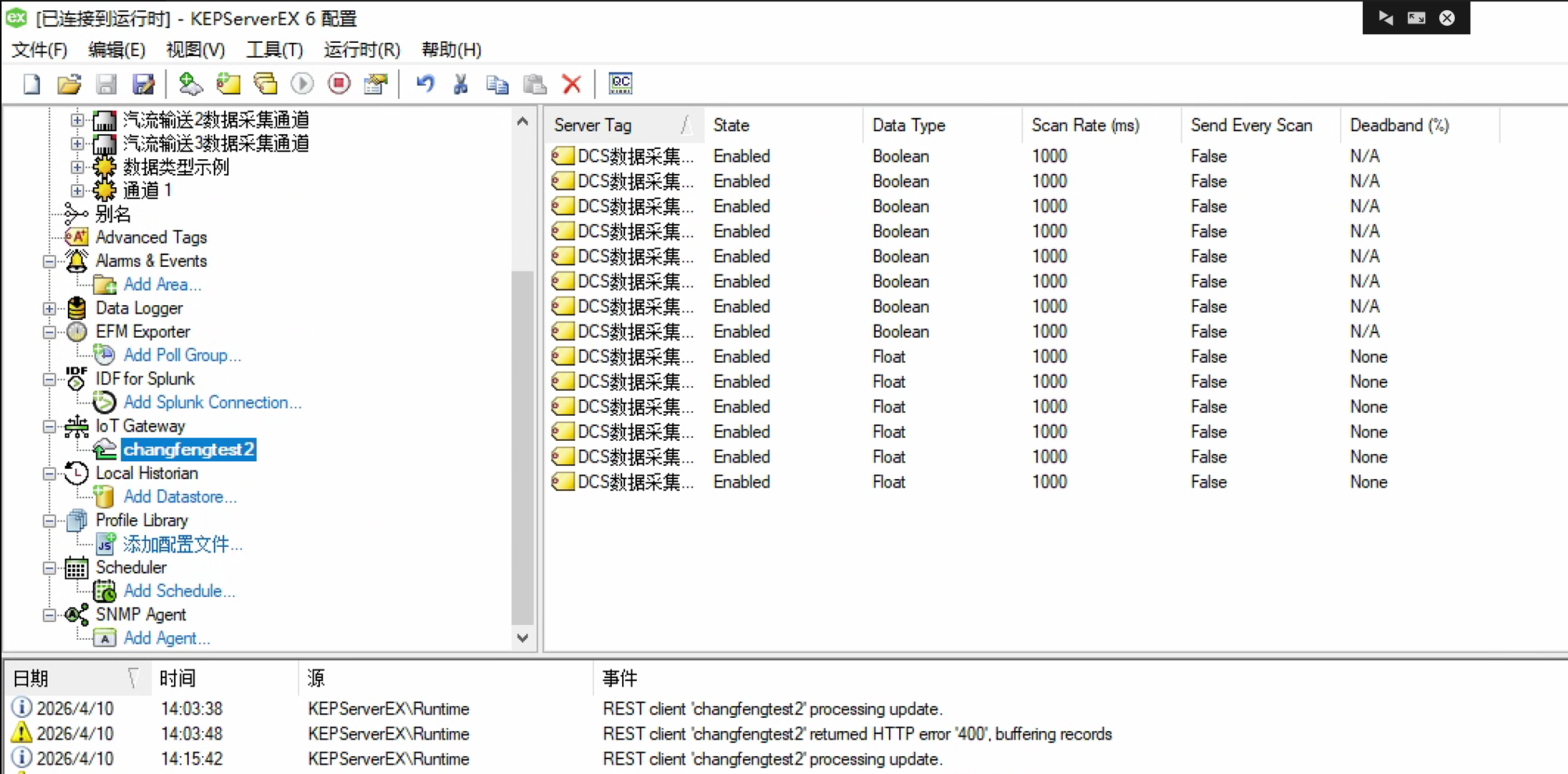
Task: Open the 帮助(H) menu
Action: pos(451,50)
